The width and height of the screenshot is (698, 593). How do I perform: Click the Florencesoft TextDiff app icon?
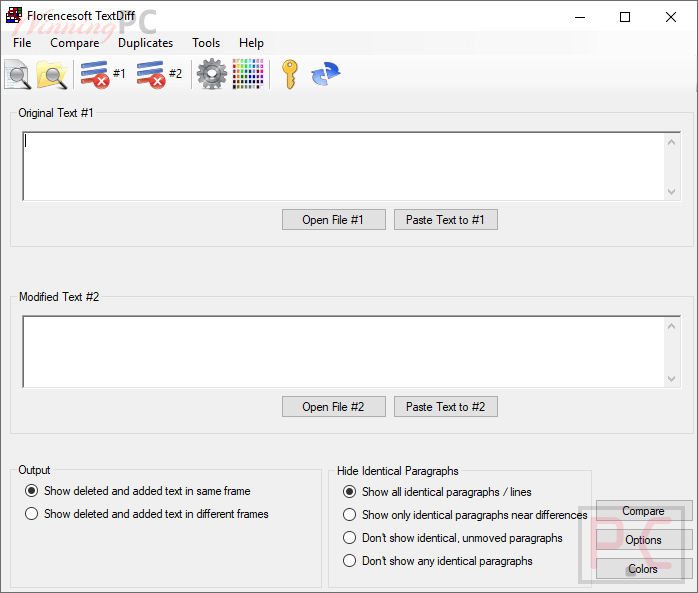14,15
